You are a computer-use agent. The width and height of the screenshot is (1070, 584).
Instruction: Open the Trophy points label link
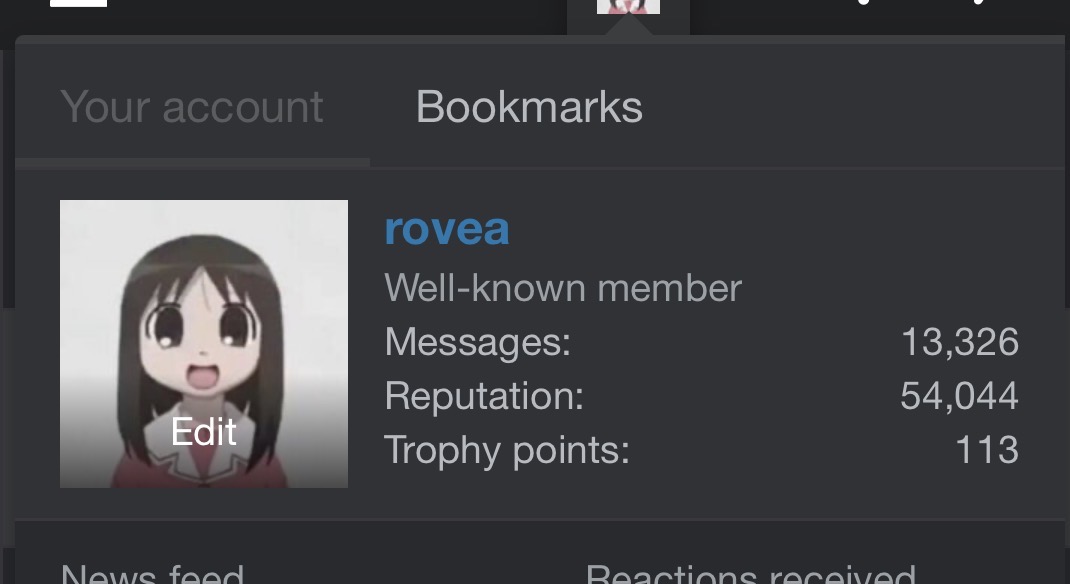coord(507,451)
